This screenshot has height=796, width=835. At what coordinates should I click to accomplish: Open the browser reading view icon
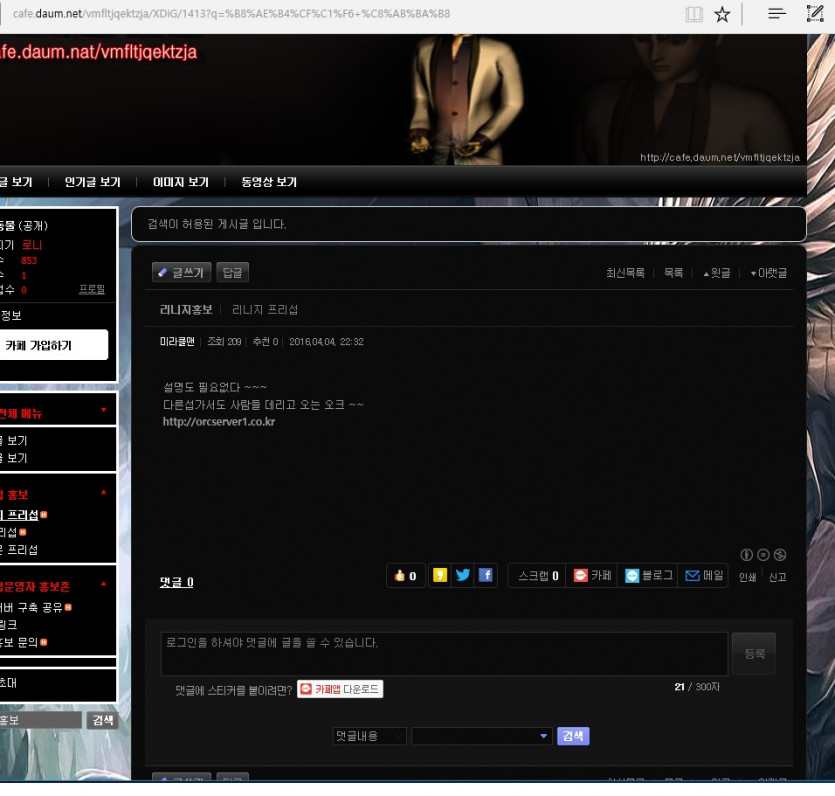694,14
